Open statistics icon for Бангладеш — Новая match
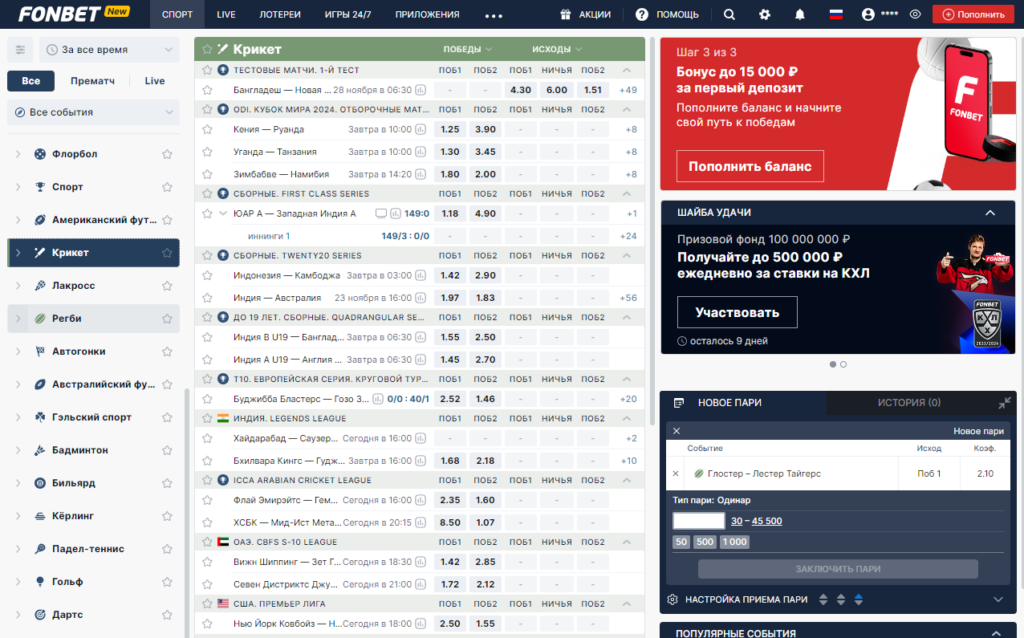The height and width of the screenshot is (638, 1024). (x=421, y=90)
